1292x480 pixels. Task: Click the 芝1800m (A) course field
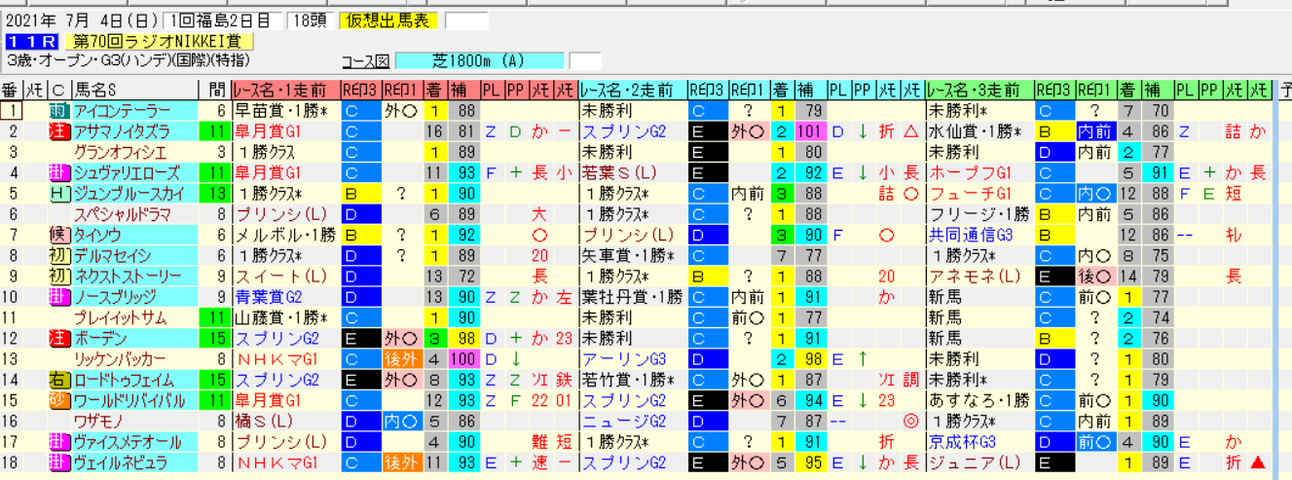pos(480,61)
